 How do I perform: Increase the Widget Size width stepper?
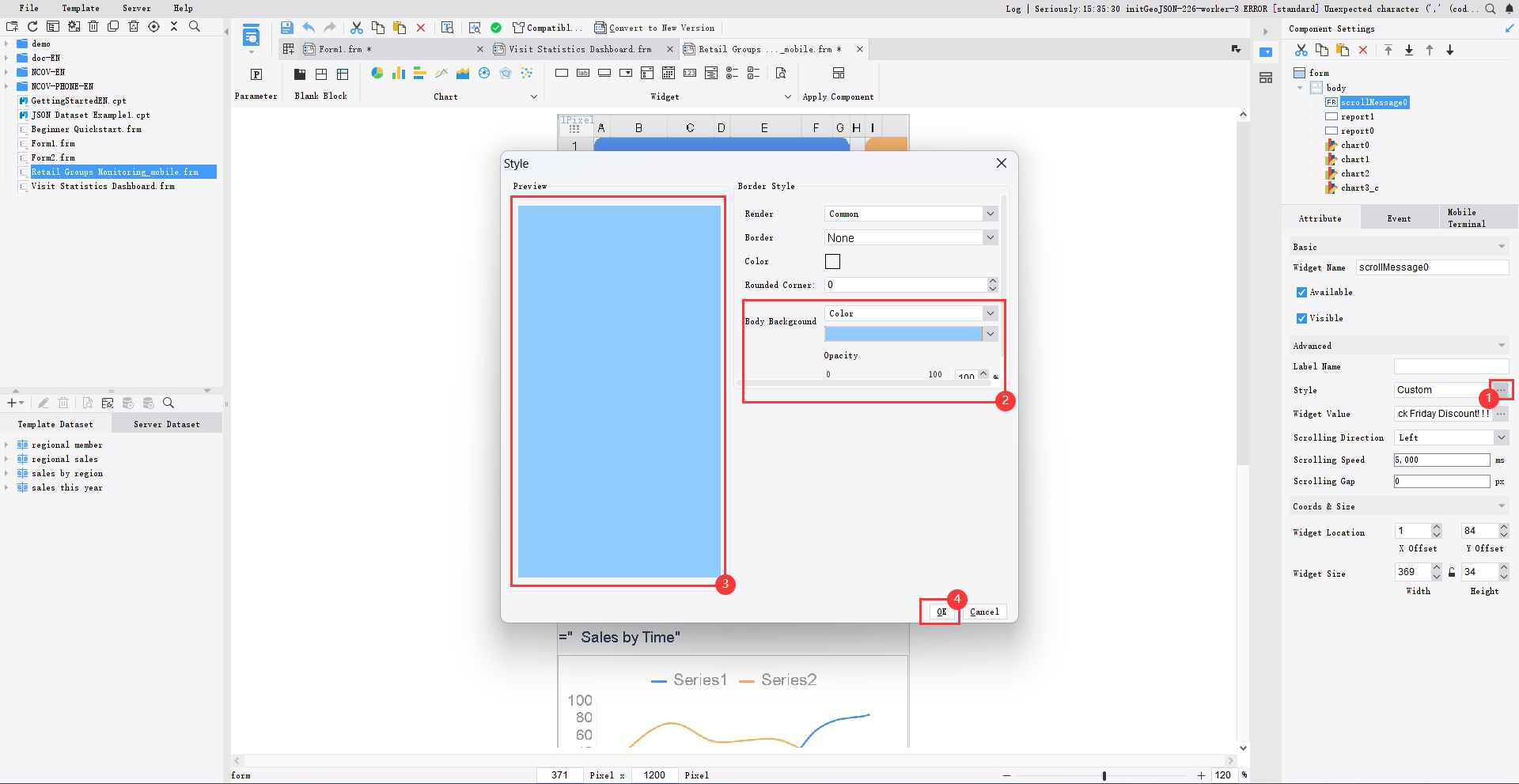coord(1437,568)
